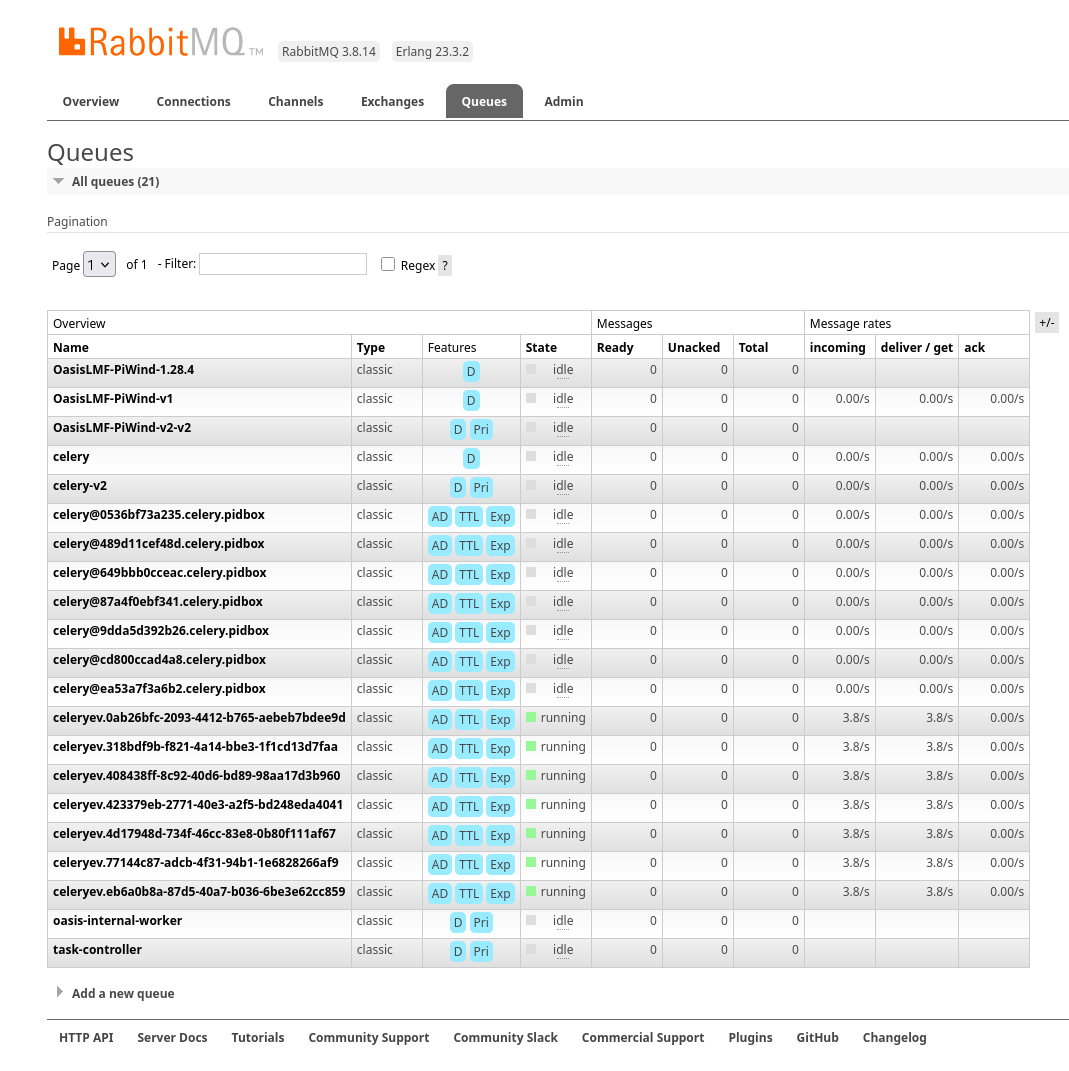This screenshot has height=1071, width=1069.
Task: Click the AD badge on celery@ea53a7f3a6b2 pidbox row
Action: click(x=439, y=690)
